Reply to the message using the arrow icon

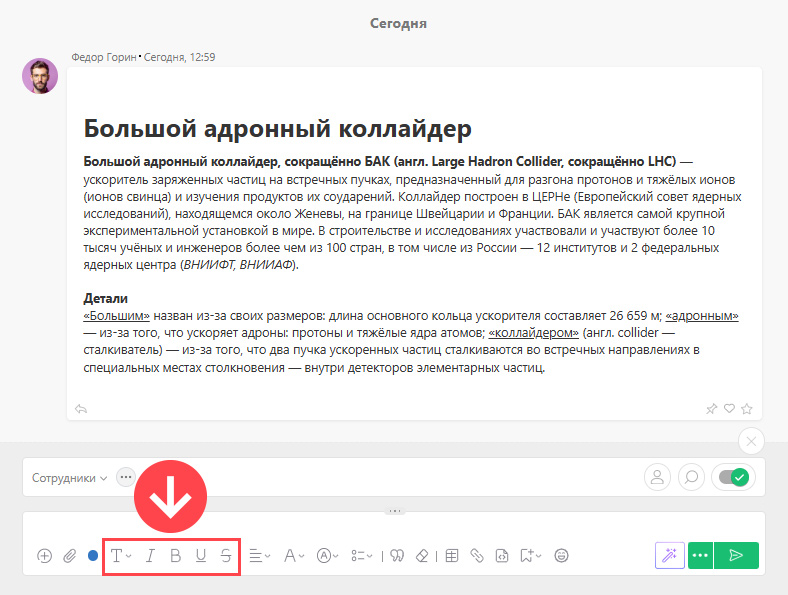click(x=81, y=409)
